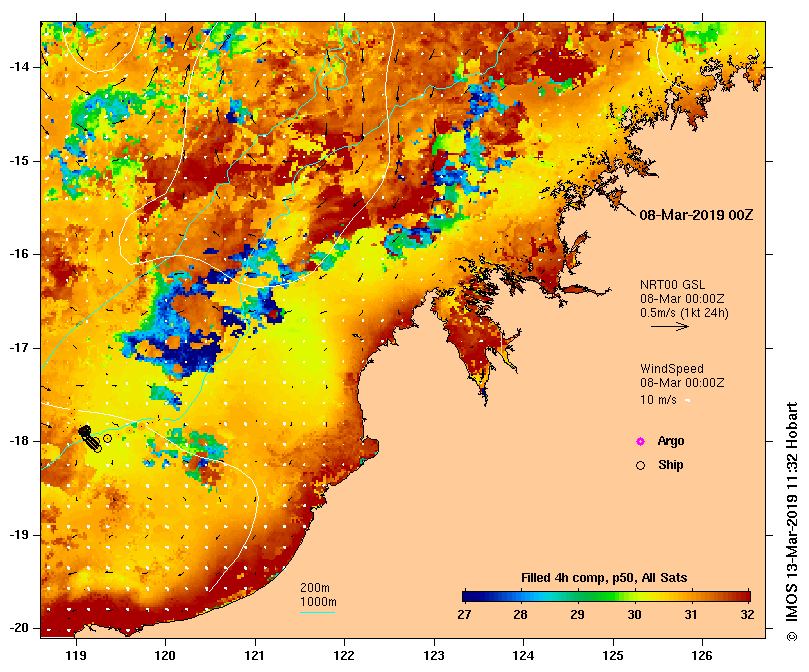Click the '0.5m/s (1kt 24h)' text

[684, 313]
